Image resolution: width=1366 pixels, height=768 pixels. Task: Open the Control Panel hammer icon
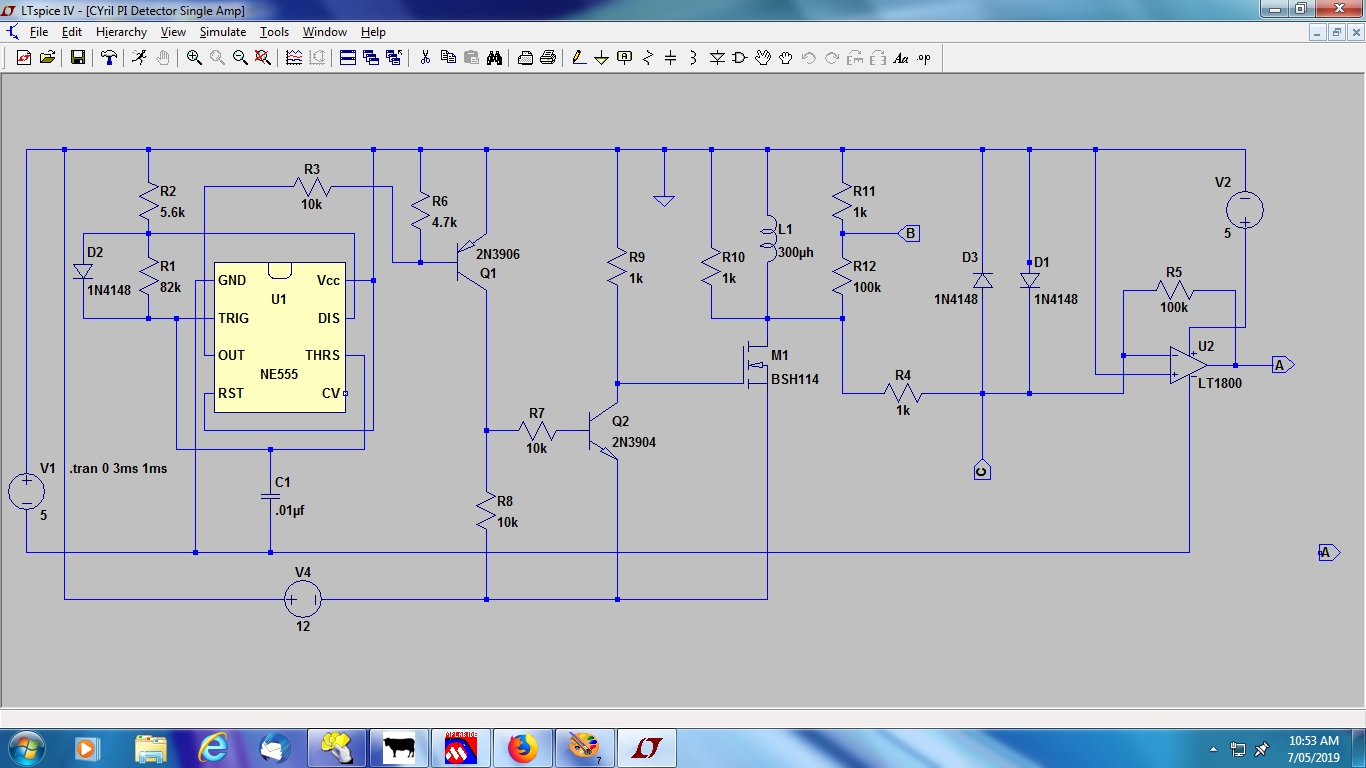[109, 58]
